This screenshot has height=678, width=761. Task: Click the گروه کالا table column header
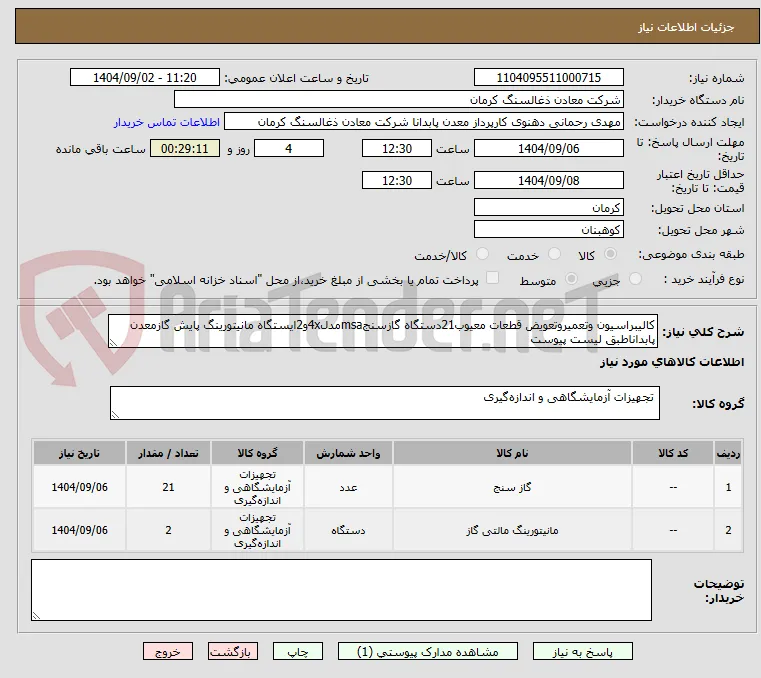tap(257, 453)
